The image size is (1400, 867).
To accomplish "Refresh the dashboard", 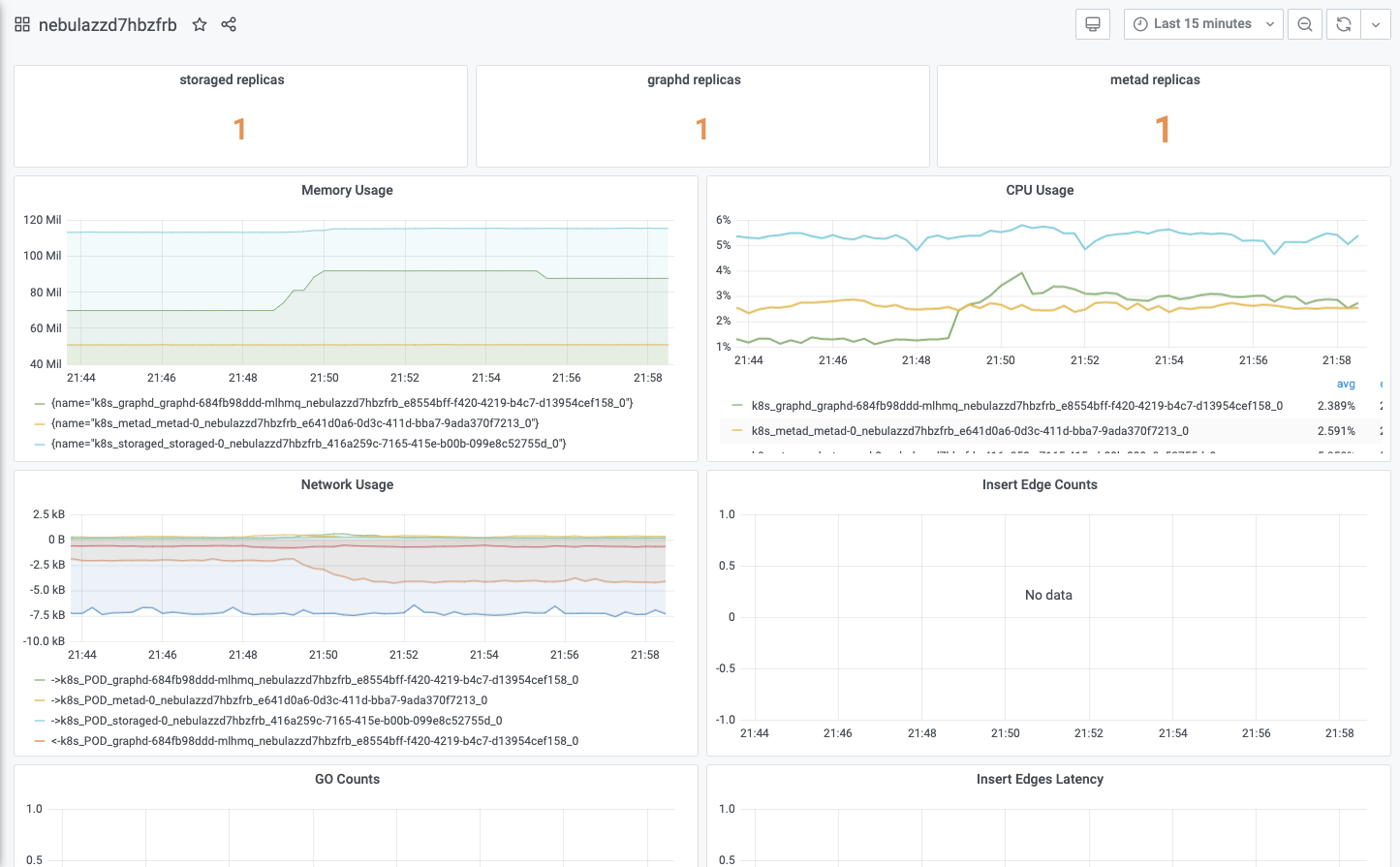I will [x=1344, y=24].
